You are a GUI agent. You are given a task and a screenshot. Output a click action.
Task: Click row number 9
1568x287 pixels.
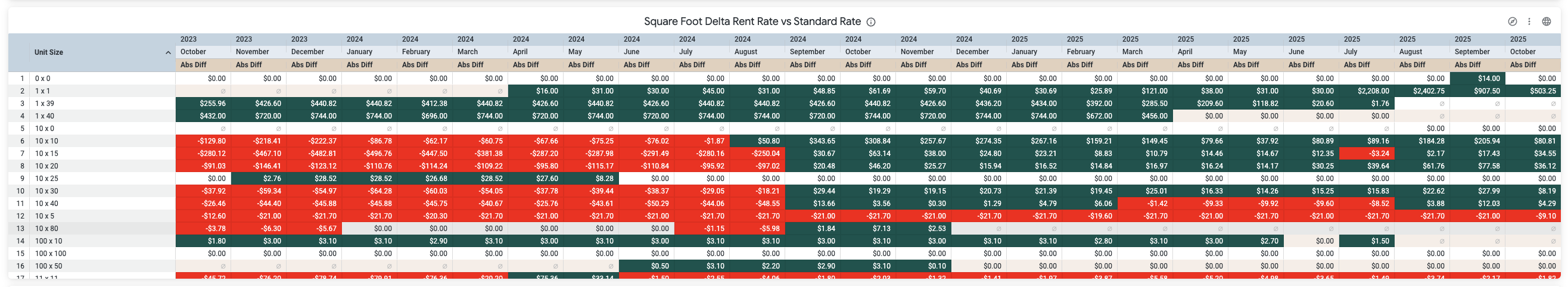tap(21, 179)
